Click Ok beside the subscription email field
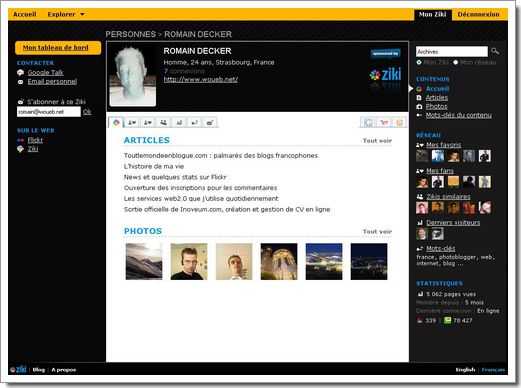 [87, 112]
